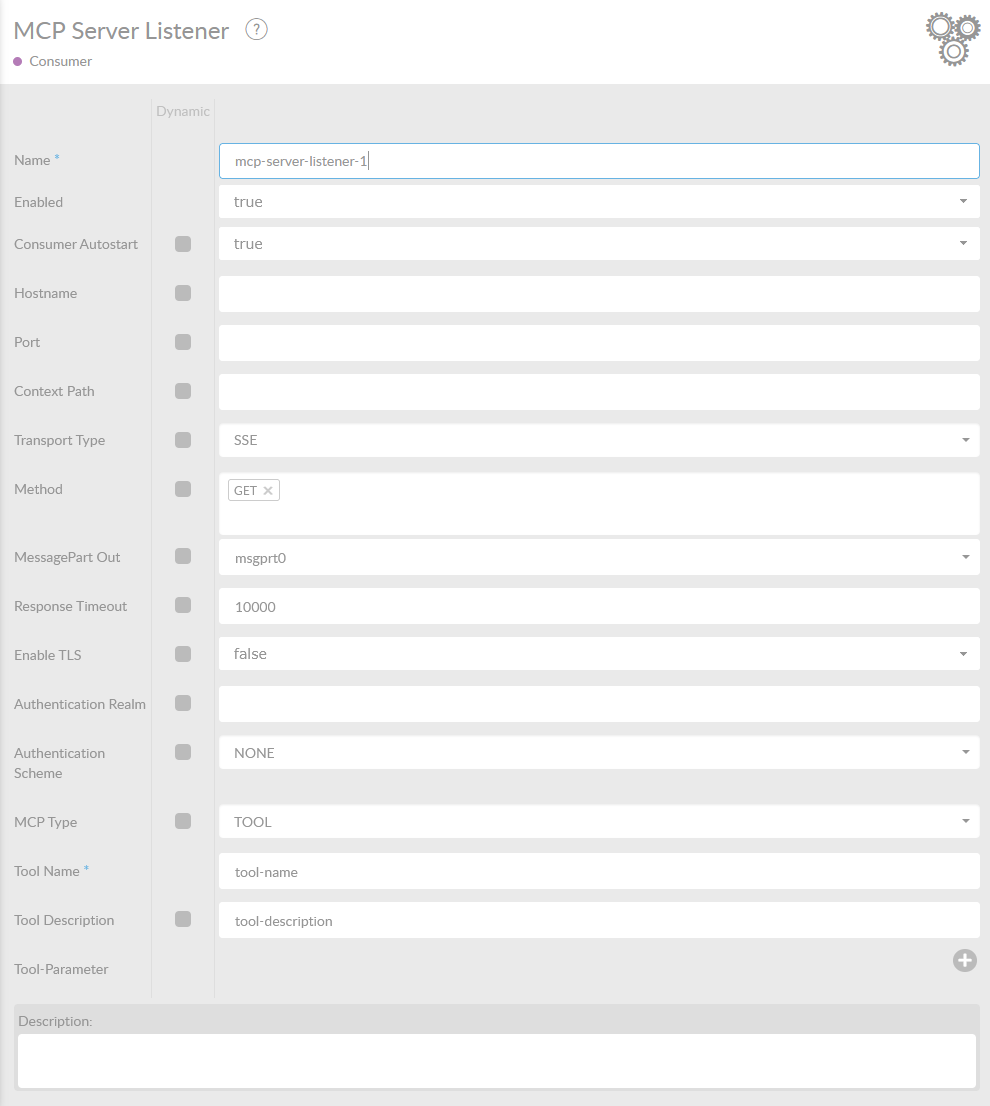Click the Response Timeout field with 10000
This screenshot has width=990, height=1106.
pos(599,606)
